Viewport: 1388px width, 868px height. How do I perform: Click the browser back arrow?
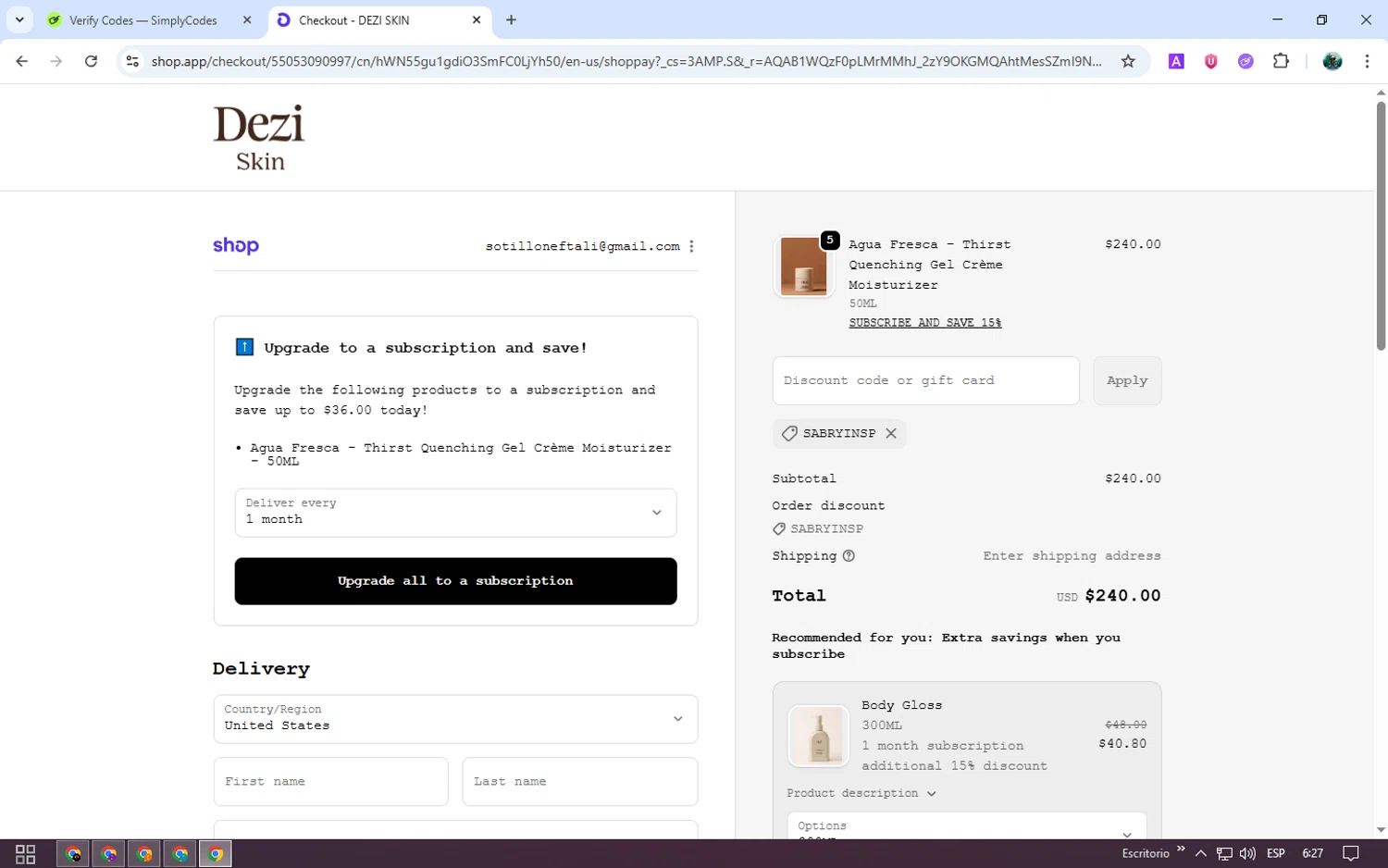pyautogui.click(x=21, y=61)
